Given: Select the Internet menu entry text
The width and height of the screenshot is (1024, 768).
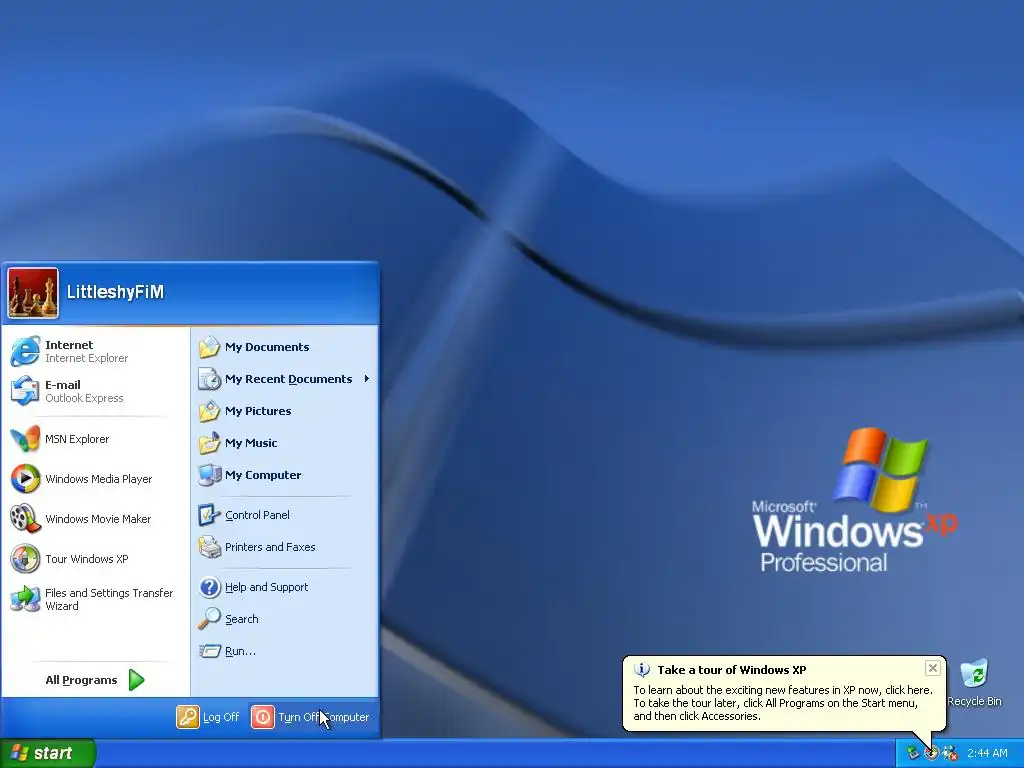Looking at the screenshot, I should [69, 345].
